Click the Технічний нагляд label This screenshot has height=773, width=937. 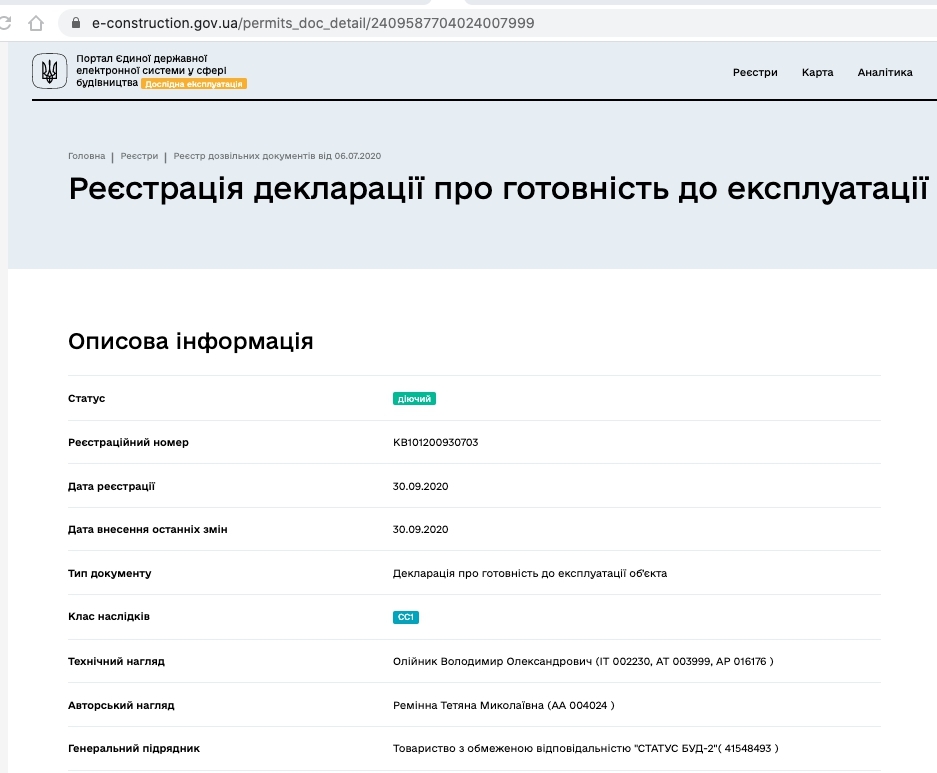tap(117, 661)
